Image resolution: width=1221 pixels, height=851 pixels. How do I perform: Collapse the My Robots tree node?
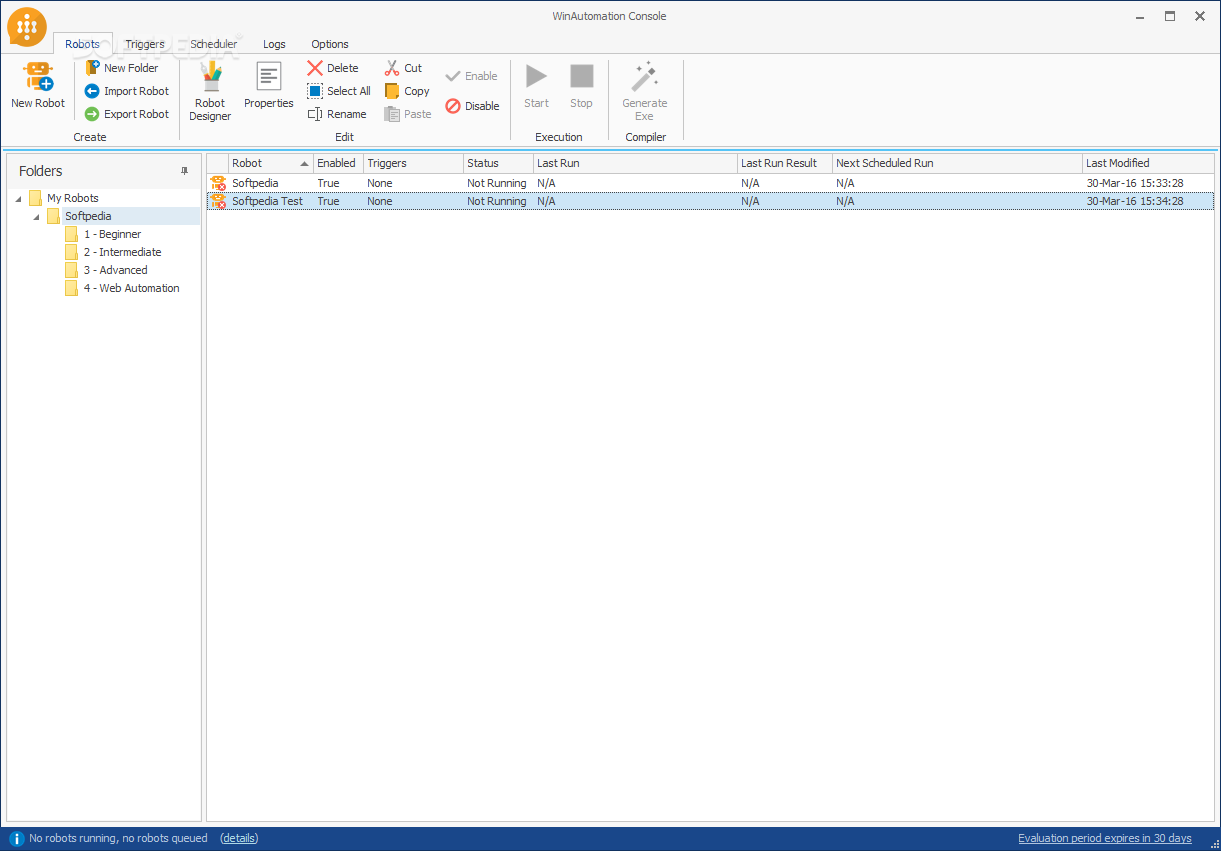[x=18, y=198]
